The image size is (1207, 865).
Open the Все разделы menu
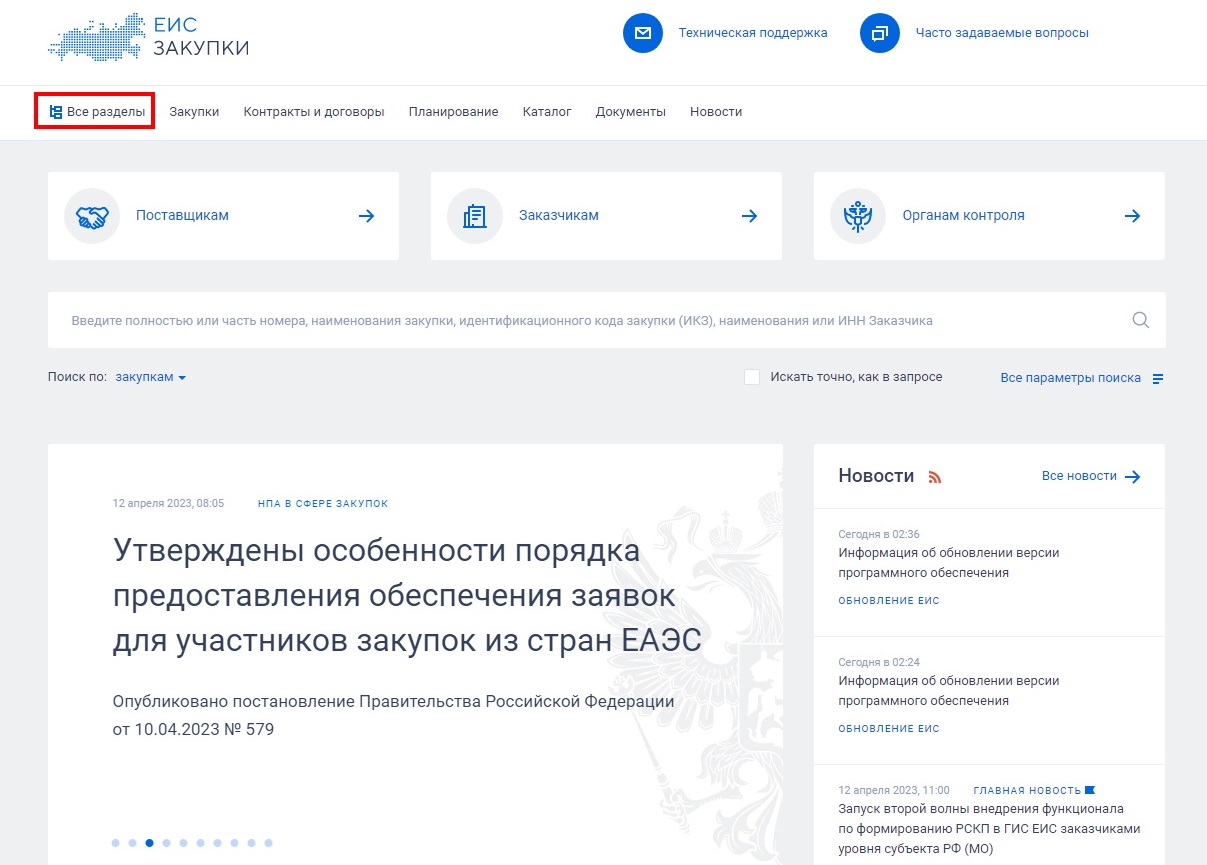[96, 112]
